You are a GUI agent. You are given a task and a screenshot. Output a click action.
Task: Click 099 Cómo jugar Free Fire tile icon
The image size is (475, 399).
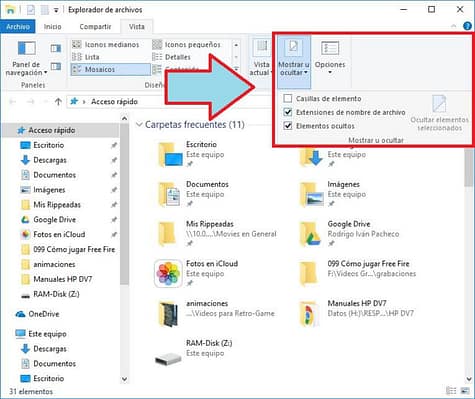(x=308, y=274)
